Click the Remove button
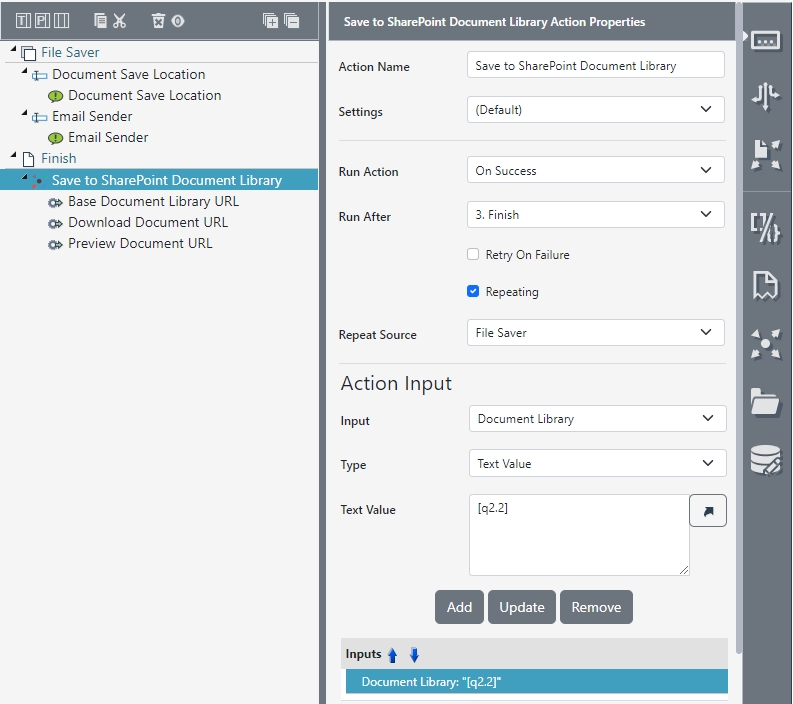793x704 pixels. click(x=596, y=607)
